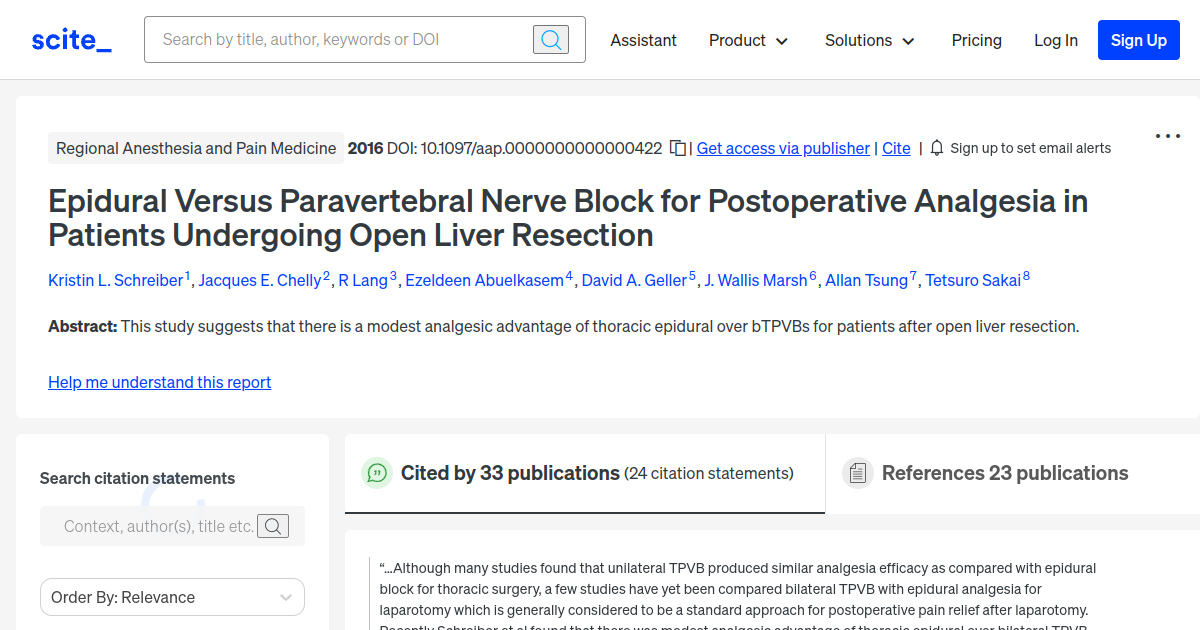Click the scite_ logo
This screenshot has width=1200, height=630.
point(70,39)
